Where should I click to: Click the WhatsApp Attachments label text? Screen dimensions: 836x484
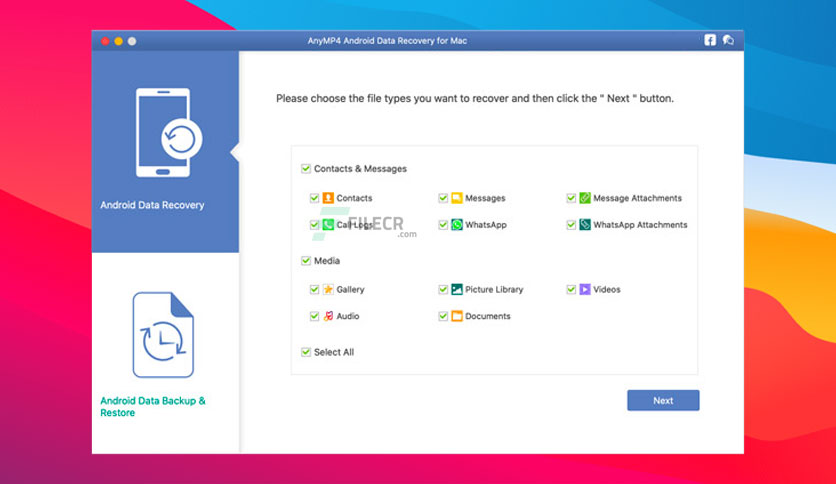point(640,225)
